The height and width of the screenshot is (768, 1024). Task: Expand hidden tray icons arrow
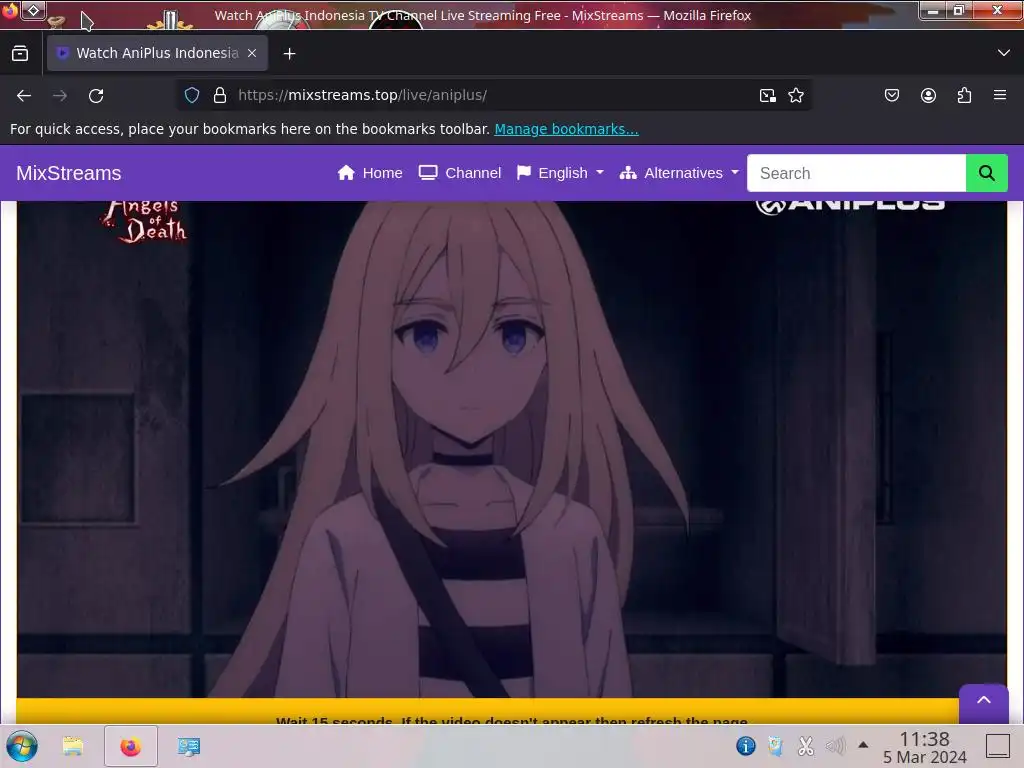[863, 744]
